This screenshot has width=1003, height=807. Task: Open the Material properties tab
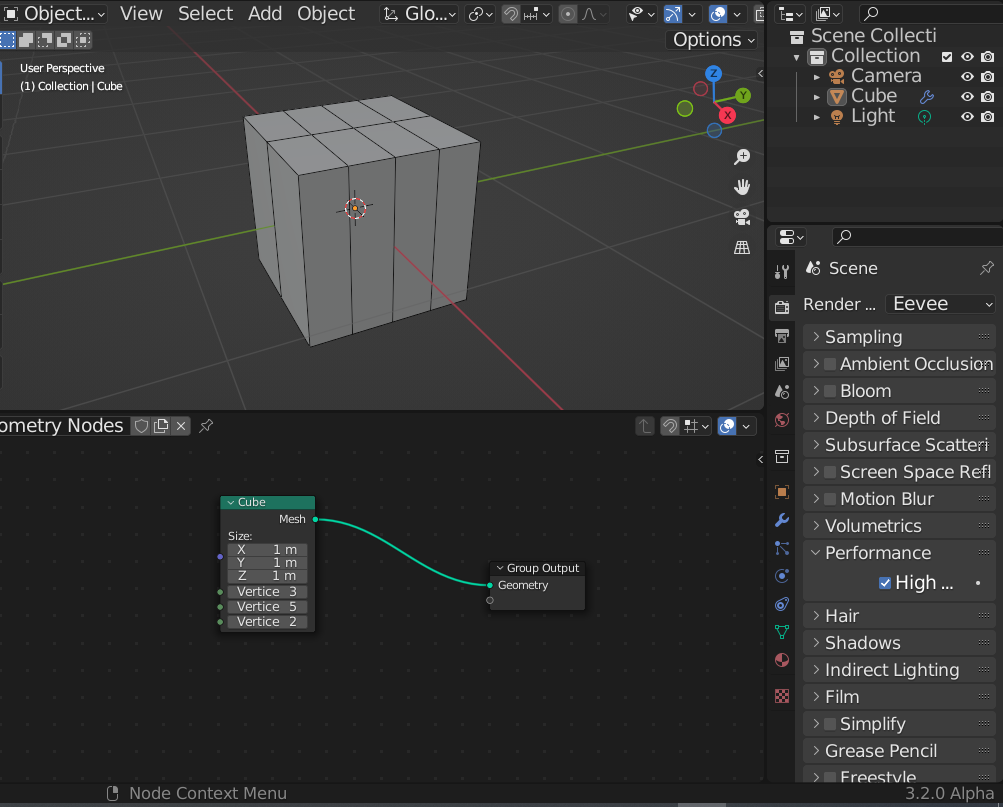coord(782,661)
